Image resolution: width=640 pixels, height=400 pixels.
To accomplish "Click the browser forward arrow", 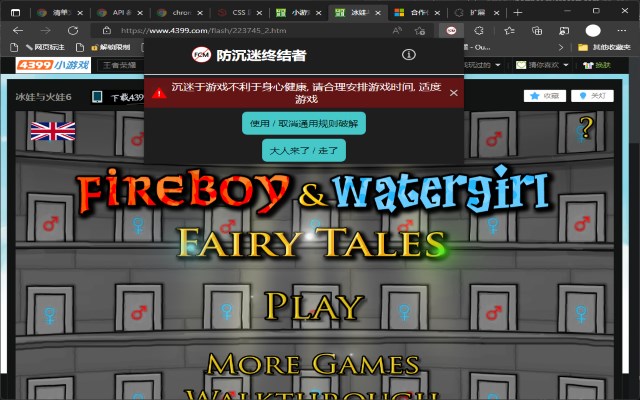I will (x=45, y=31).
